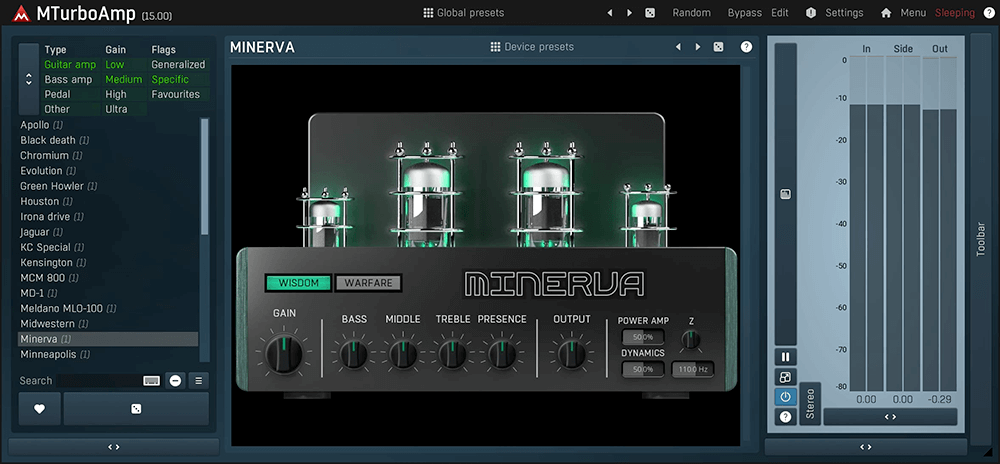Click the meter panel dice-like icon
This screenshot has width=1000, height=464.
coord(785,377)
